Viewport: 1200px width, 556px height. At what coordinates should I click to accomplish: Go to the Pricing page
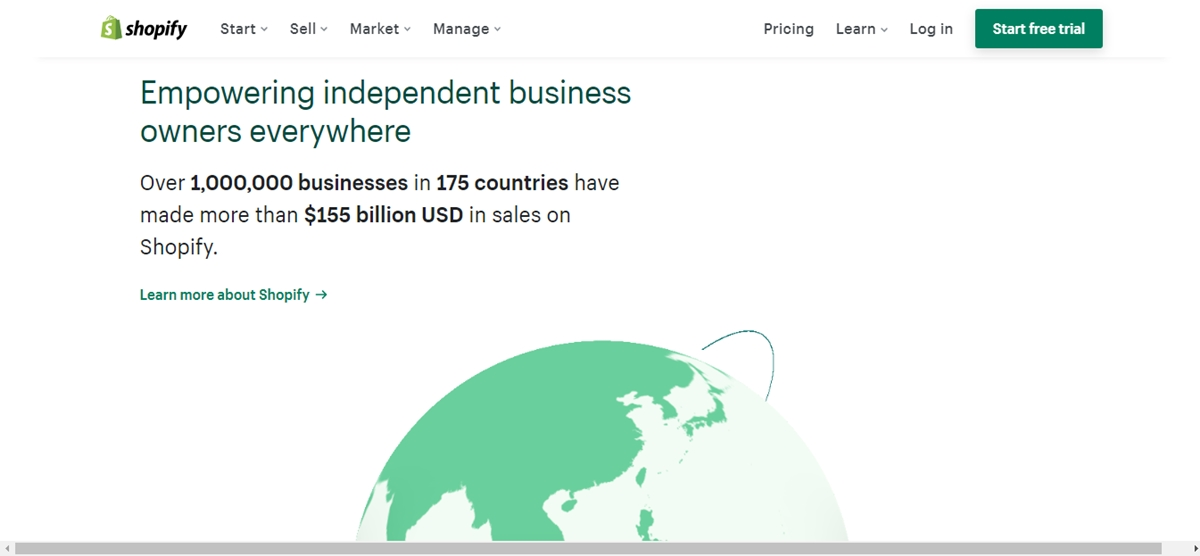(x=788, y=29)
